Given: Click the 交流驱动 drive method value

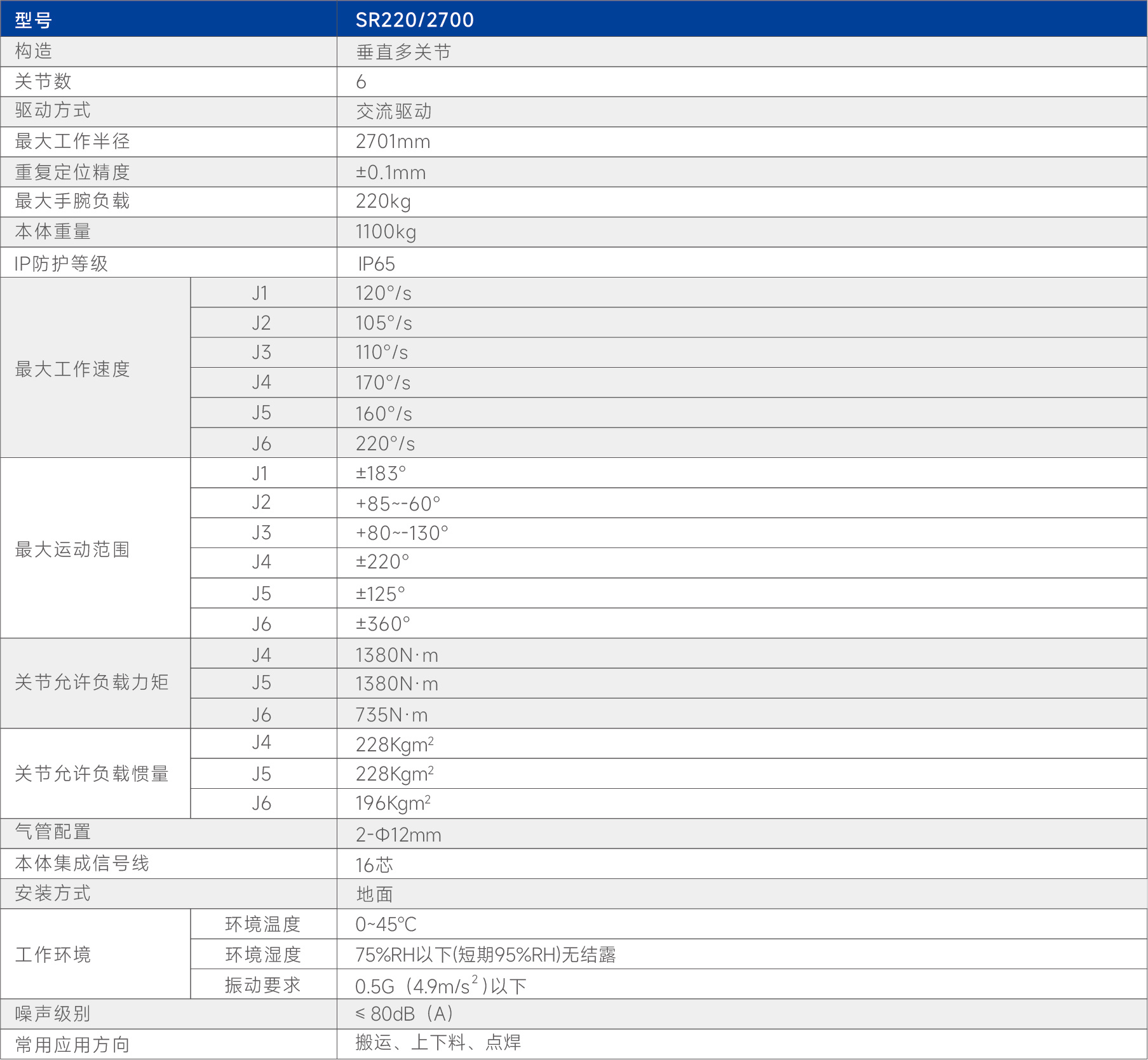Looking at the screenshot, I should [x=394, y=112].
